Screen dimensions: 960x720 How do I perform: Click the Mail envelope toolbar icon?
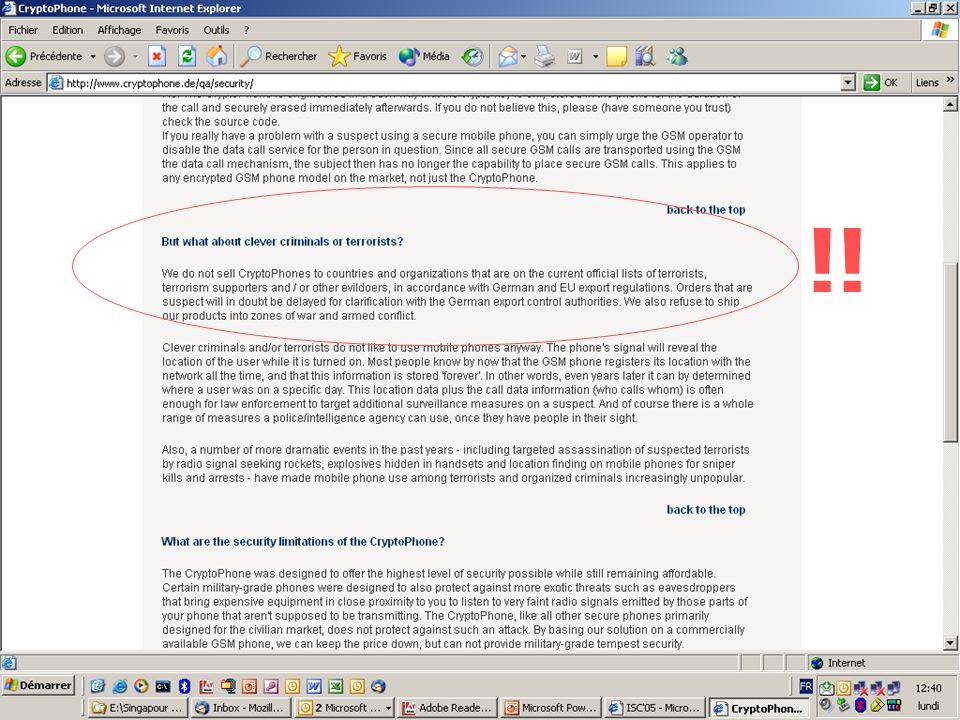507,56
